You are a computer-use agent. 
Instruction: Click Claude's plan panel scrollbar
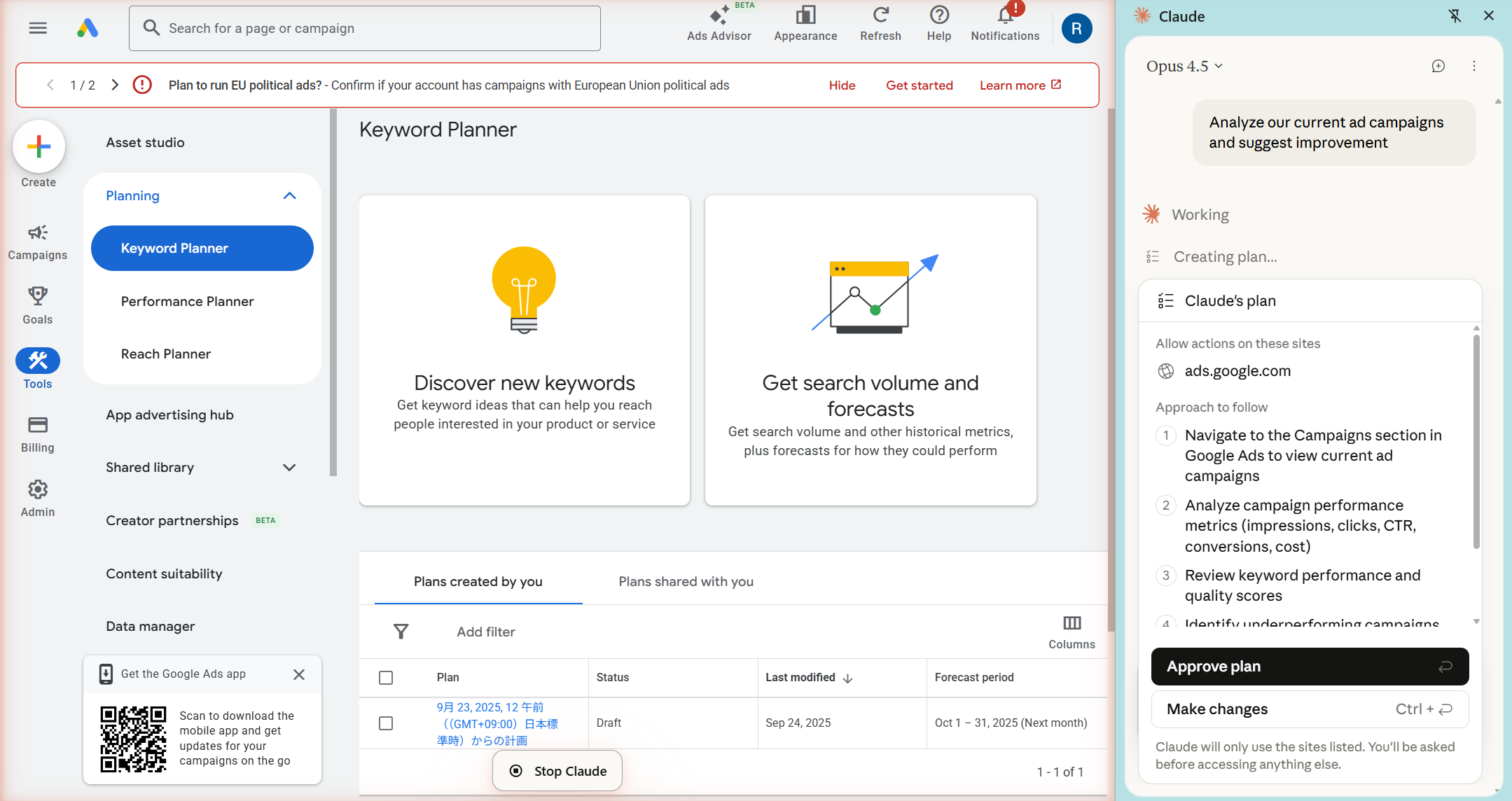click(1476, 441)
